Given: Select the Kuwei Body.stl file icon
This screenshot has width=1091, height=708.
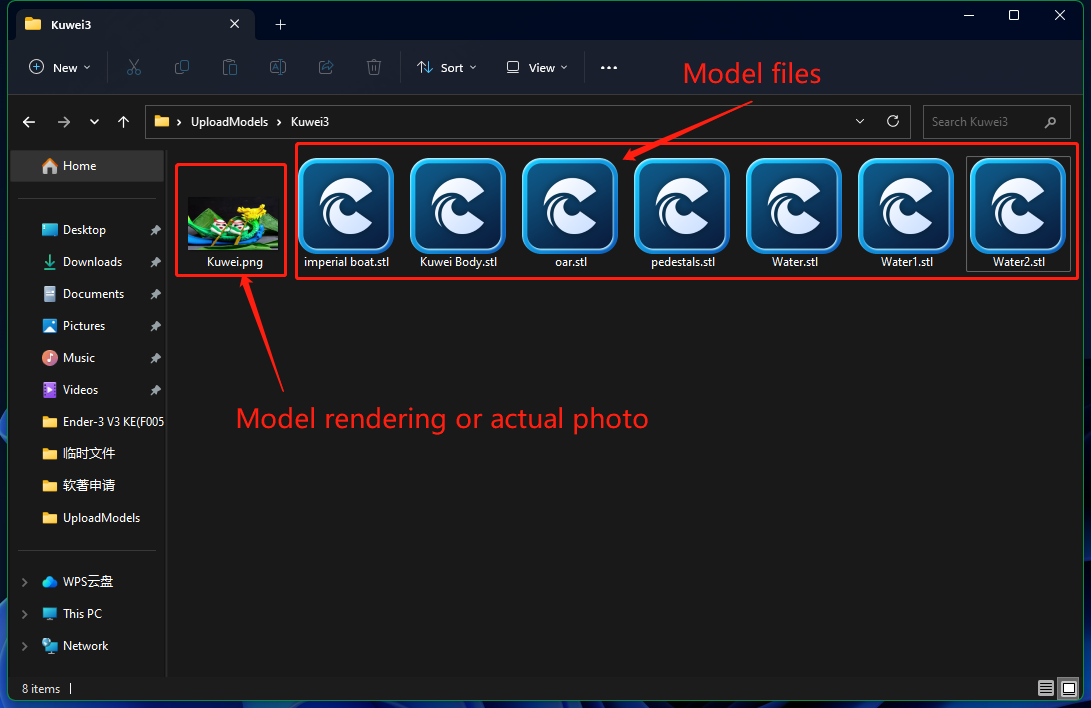Looking at the screenshot, I should (458, 208).
